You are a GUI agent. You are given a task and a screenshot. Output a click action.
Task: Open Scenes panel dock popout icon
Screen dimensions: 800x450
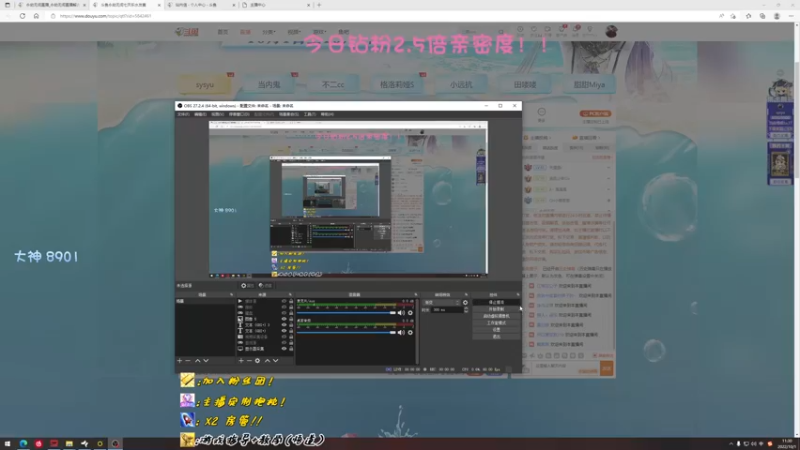tap(231, 294)
